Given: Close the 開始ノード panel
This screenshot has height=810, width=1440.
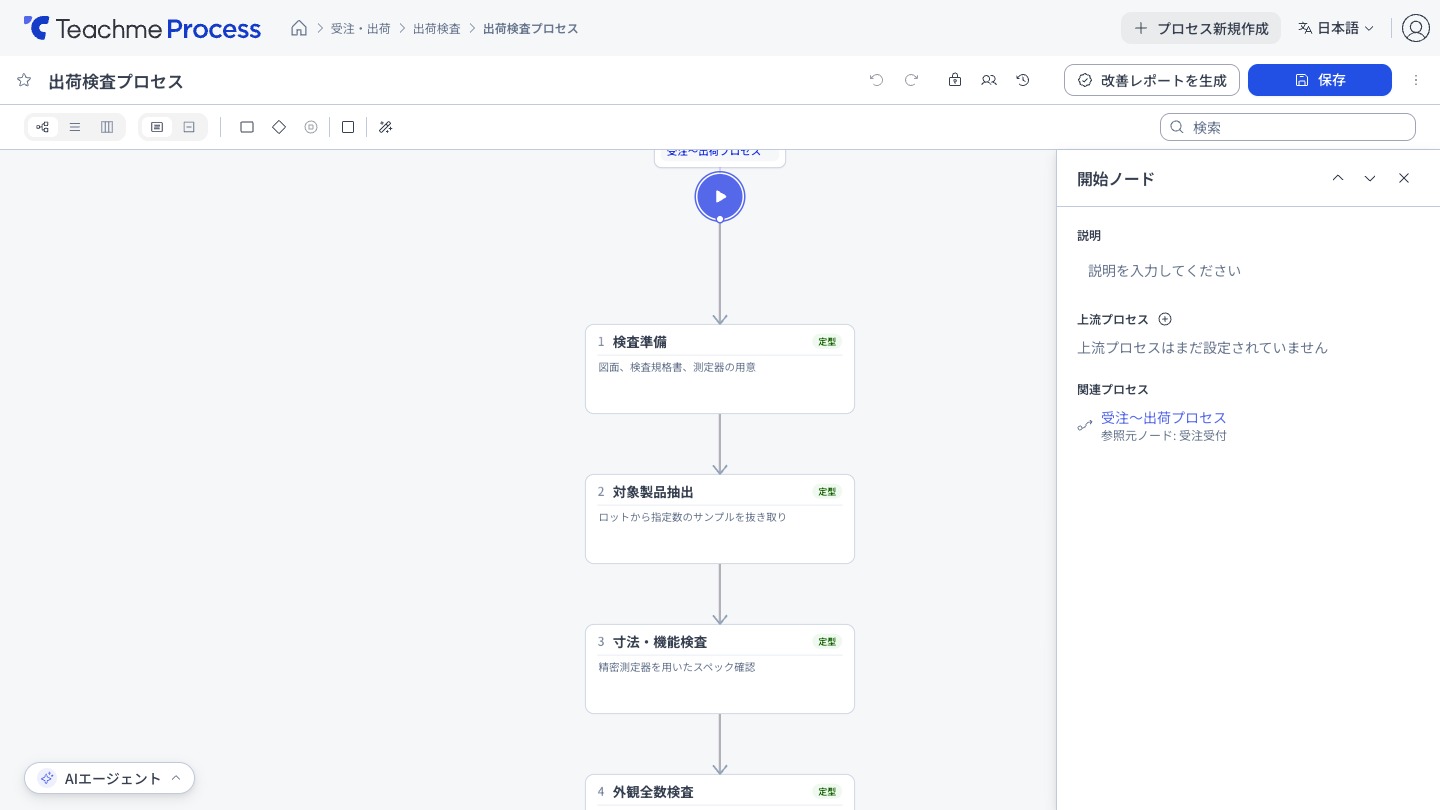Looking at the screenshot, I should pos(1404,178).
